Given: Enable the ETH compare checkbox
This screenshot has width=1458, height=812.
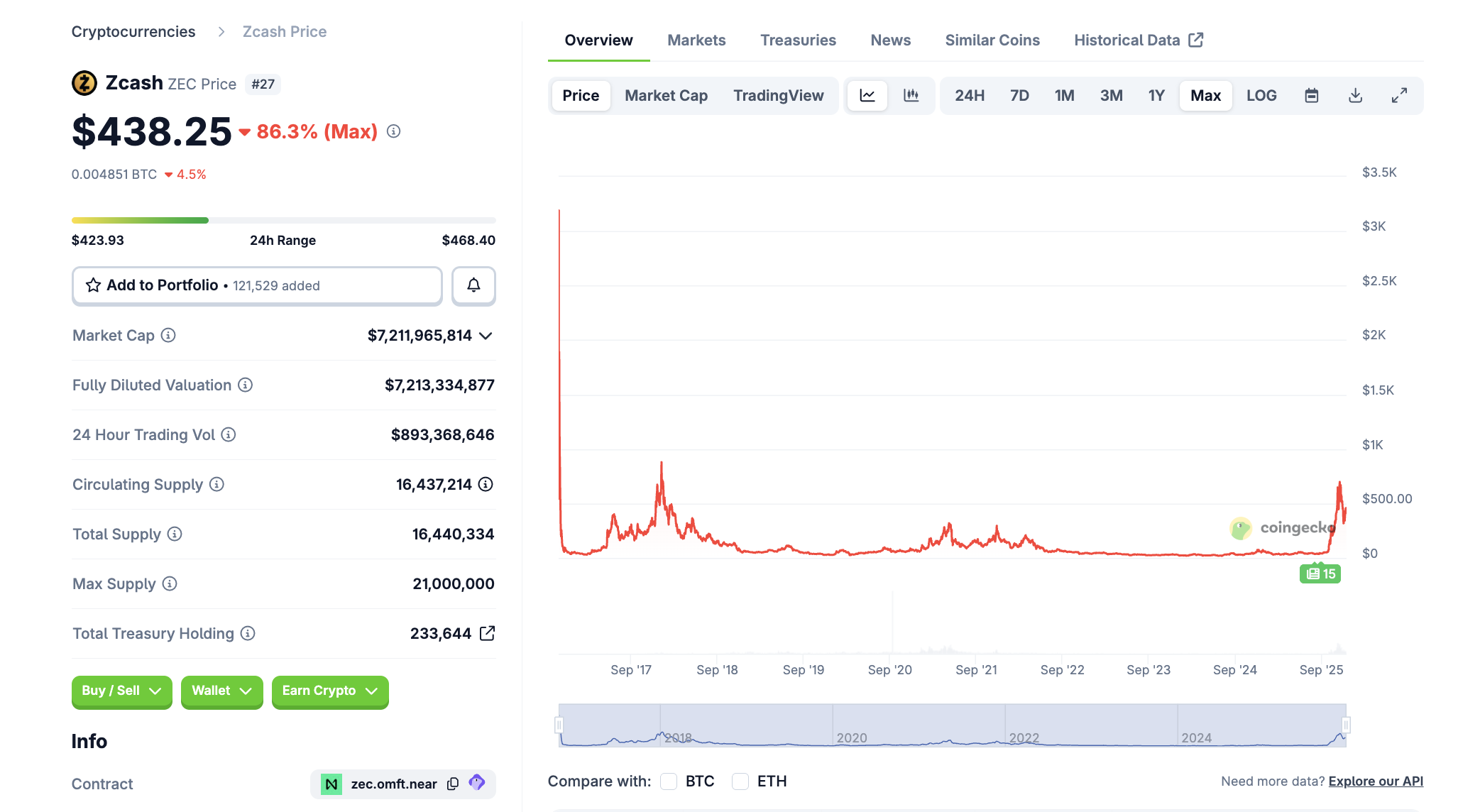Looking at the screenshot, I should 740,781.
